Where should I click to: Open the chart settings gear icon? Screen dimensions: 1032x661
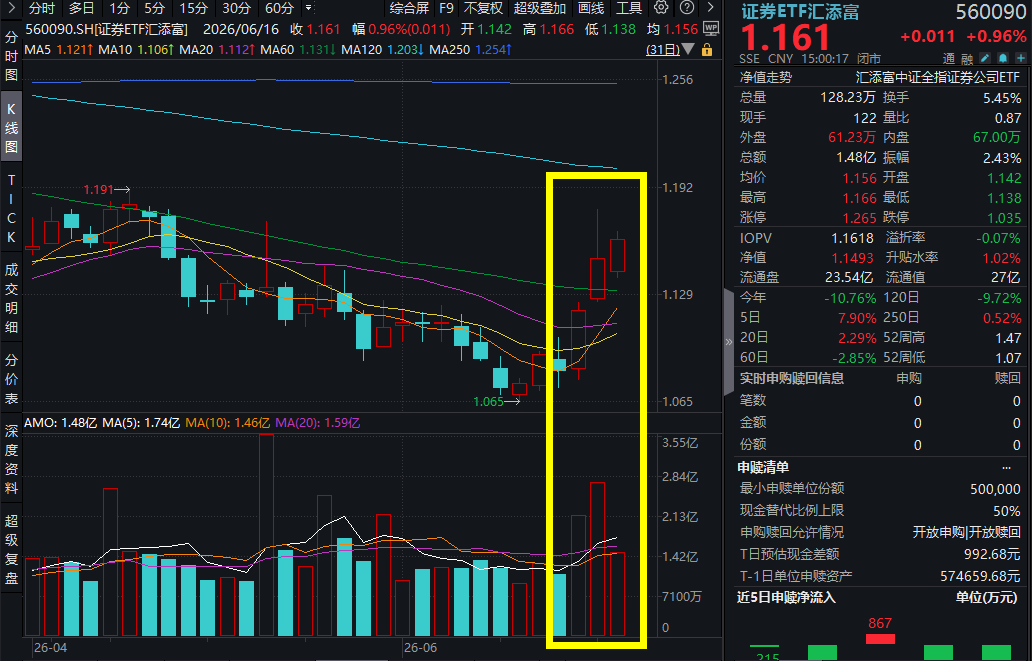pos(661,8)
